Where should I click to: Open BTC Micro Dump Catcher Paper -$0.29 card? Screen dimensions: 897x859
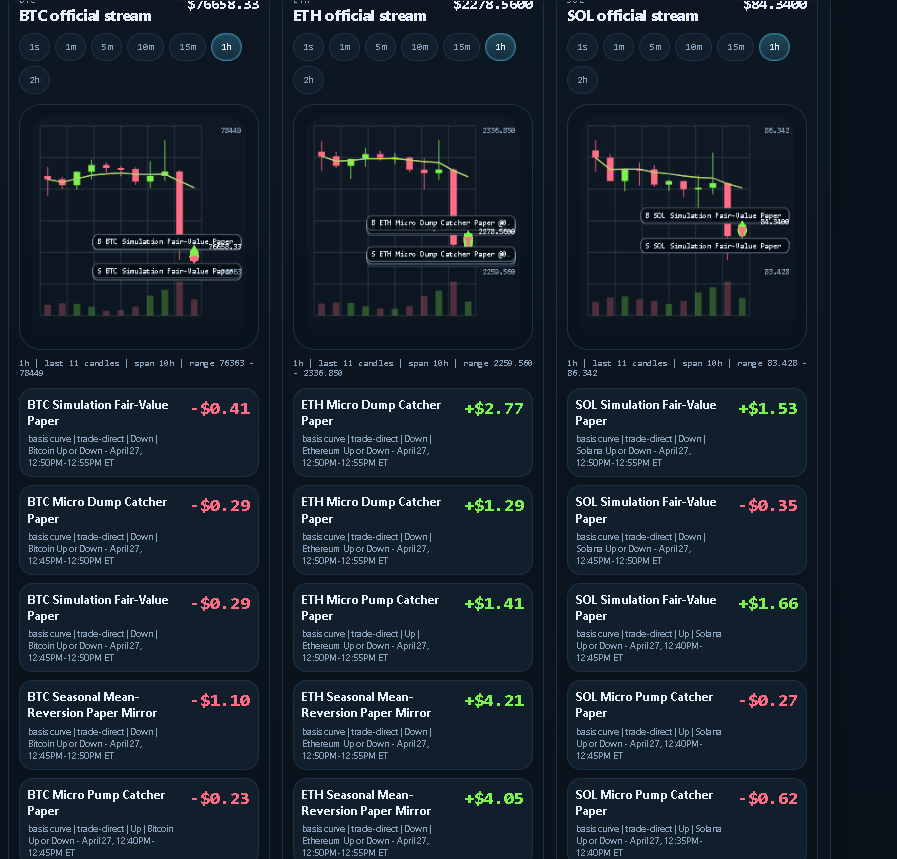click(139, 530)
